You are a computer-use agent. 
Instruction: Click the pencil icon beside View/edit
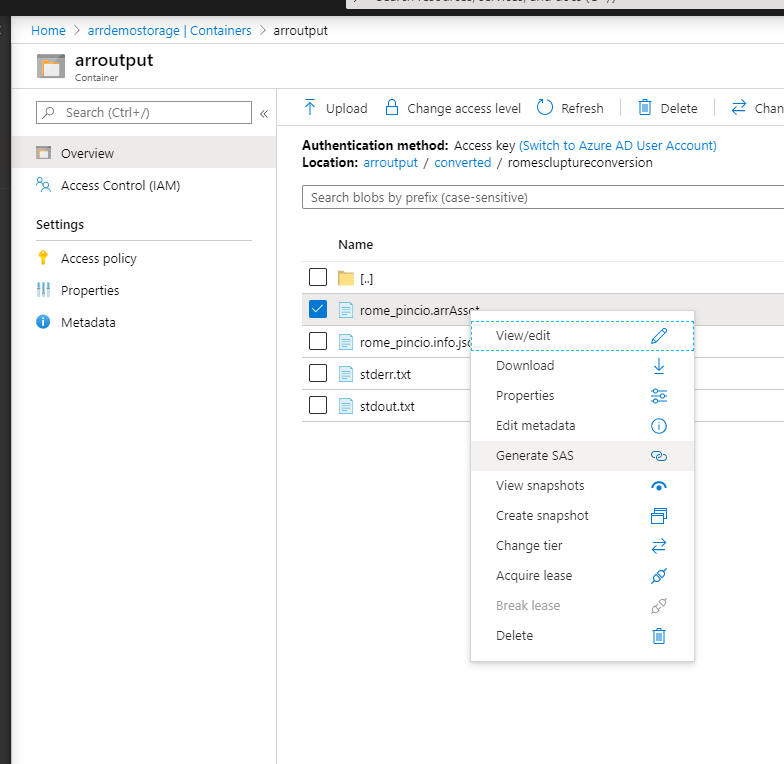pyautogui.click(x=659, y=336)
